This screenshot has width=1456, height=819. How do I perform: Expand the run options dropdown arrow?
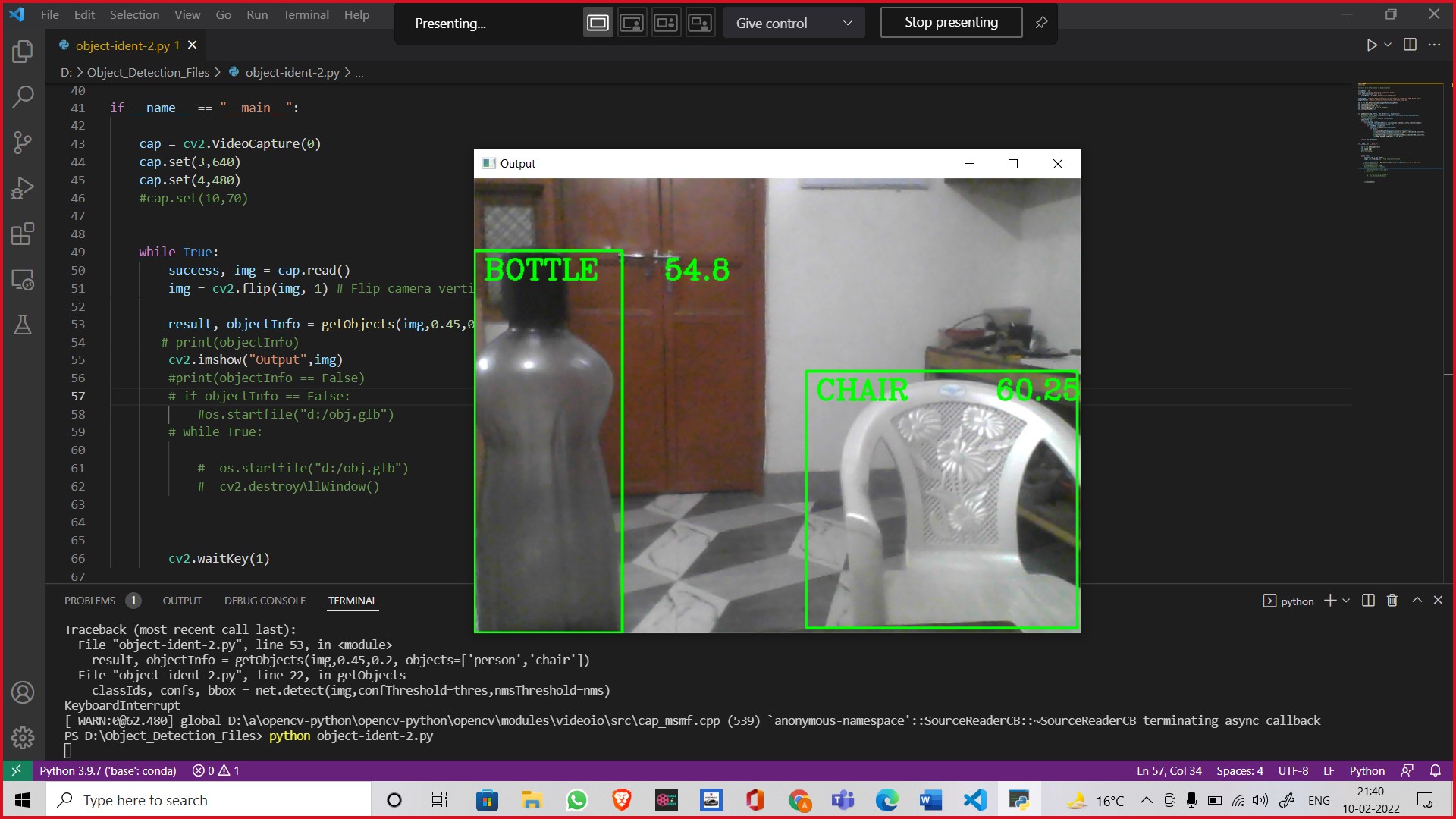pyautogui.click(x=1388, y=45)
